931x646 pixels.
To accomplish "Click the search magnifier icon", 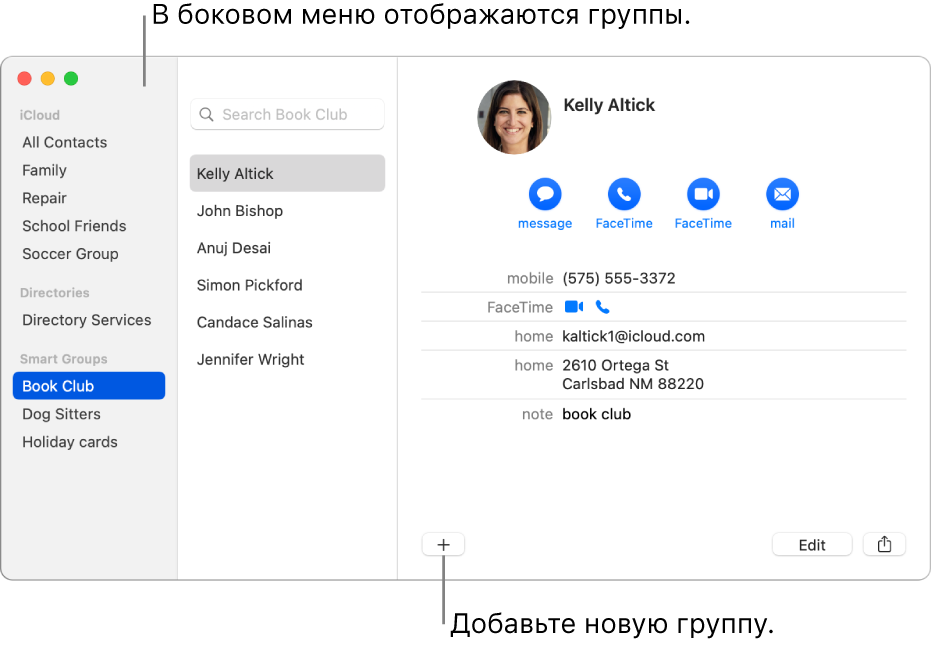I will point(206,114).
